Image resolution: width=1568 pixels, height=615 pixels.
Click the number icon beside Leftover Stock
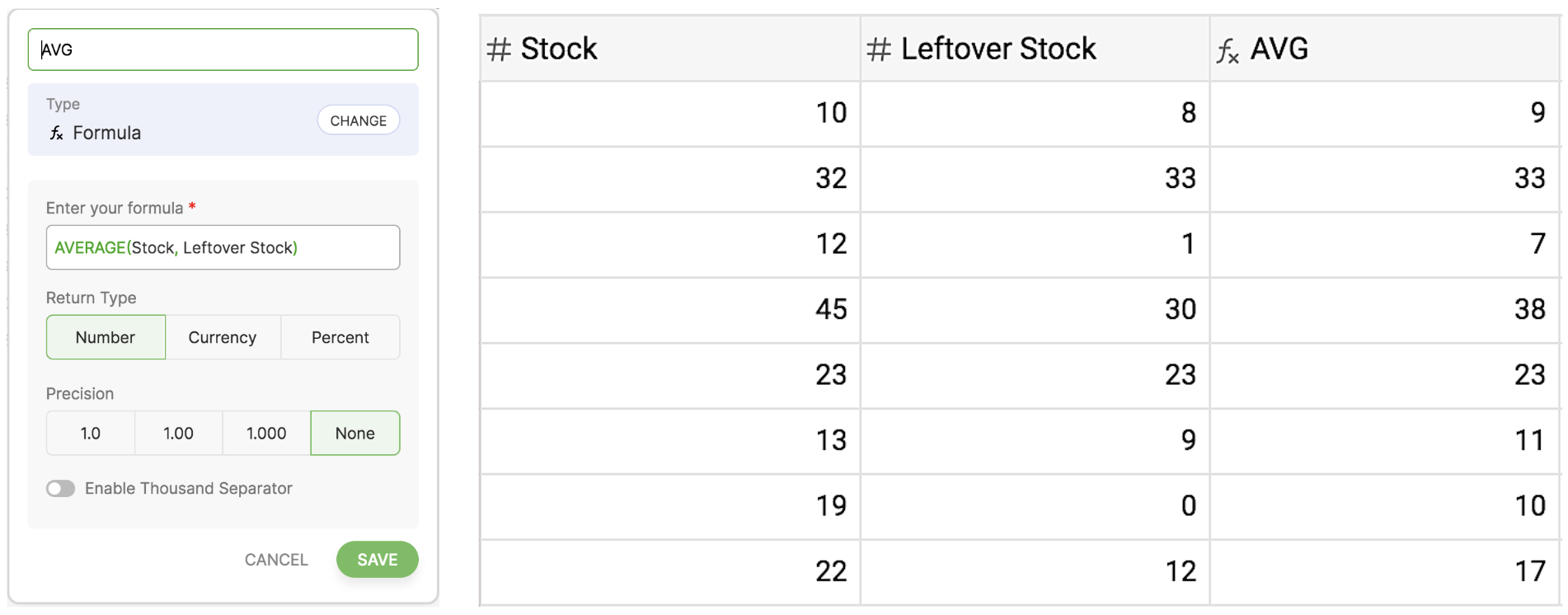coord(879,49)
